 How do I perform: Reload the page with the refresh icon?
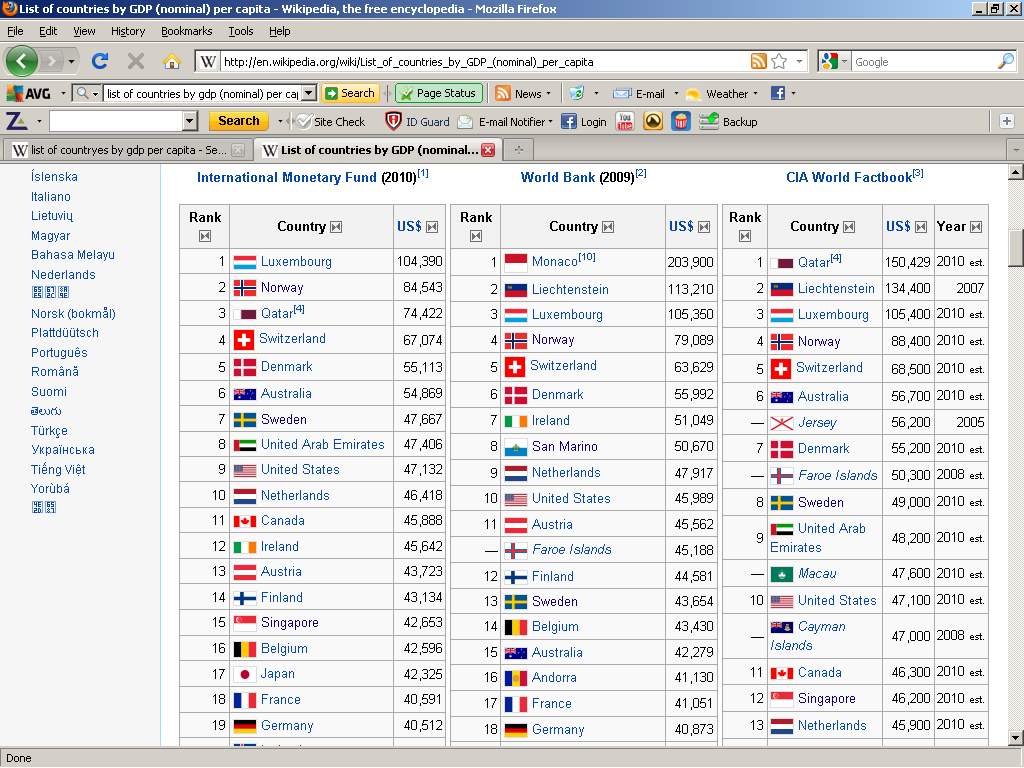100,61
